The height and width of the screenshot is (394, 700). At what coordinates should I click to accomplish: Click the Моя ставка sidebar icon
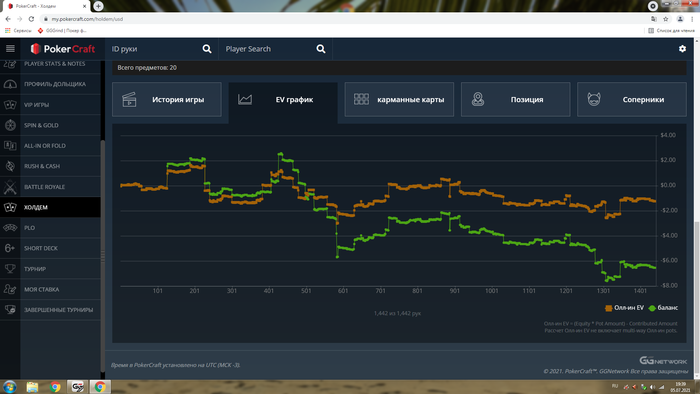click(x=10, y=289)
